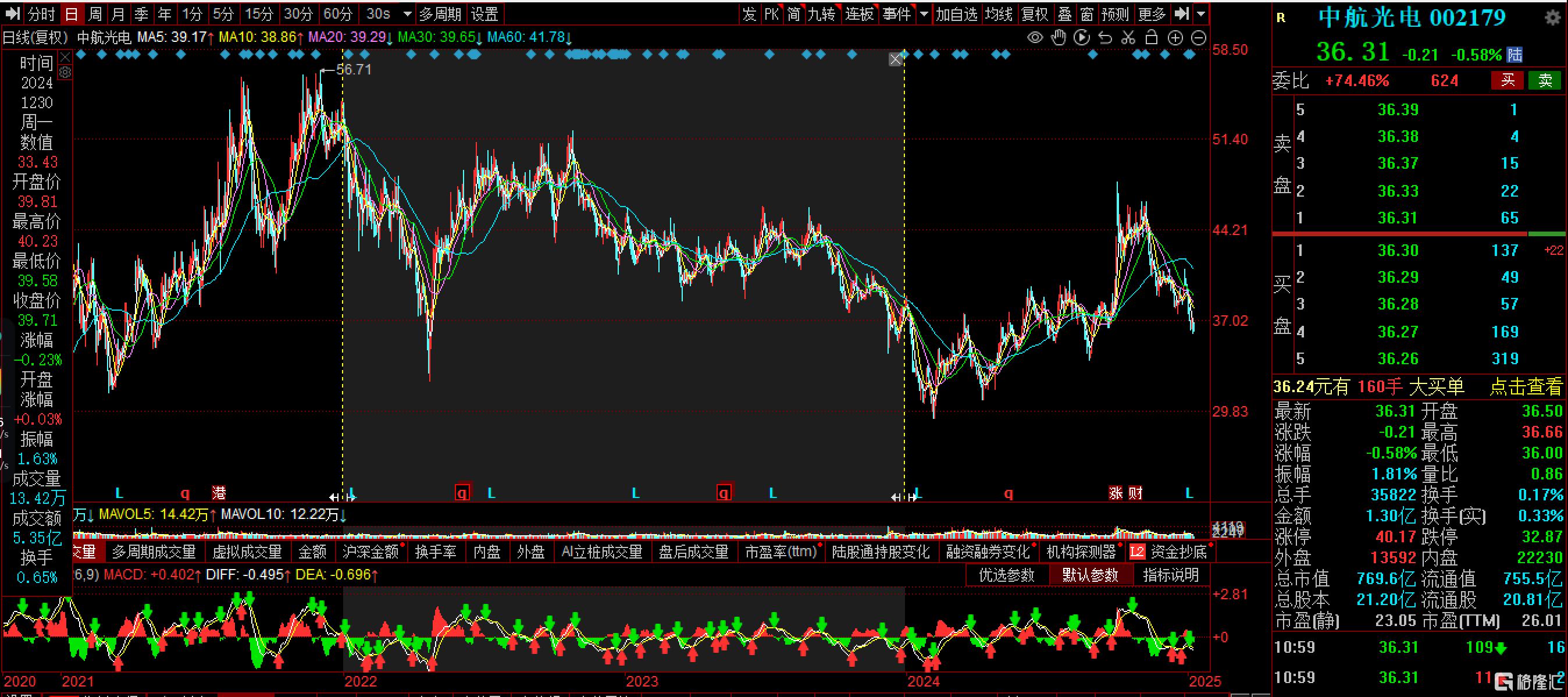The image size is (1568, 697).
Task: Open the 多周期 option
Action: pyautogui.click(x=440, y=13)
